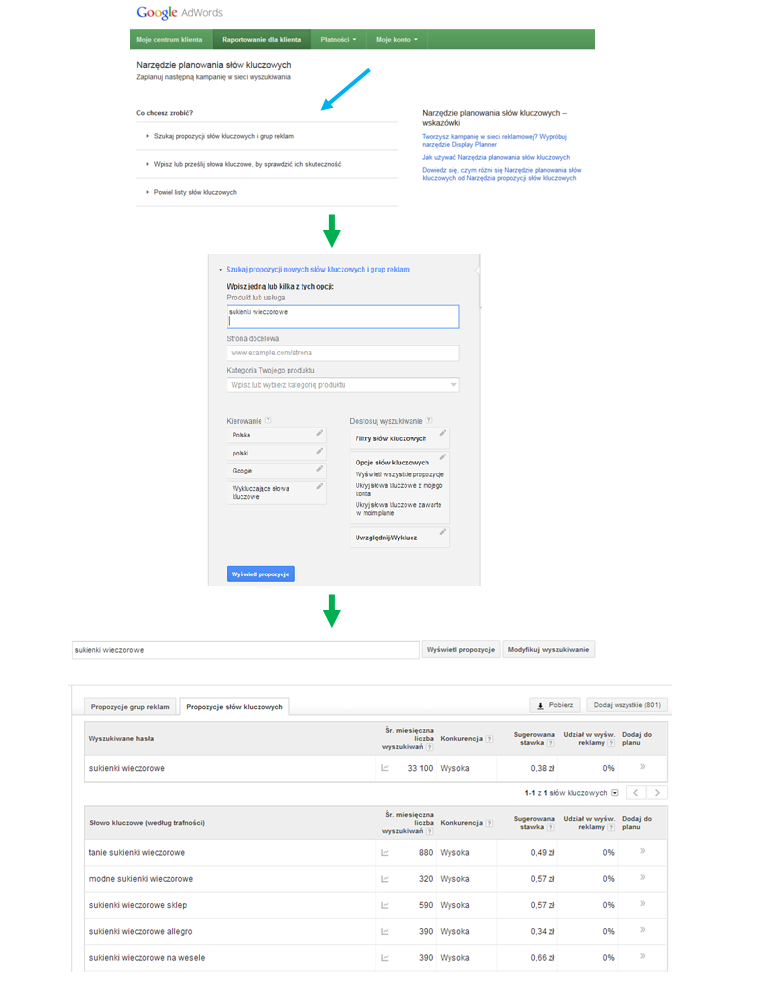Open Jak używać Narzędzia planowania słów kluczowych link
This screenshot has height=988, width=779.
click(496, 158)
